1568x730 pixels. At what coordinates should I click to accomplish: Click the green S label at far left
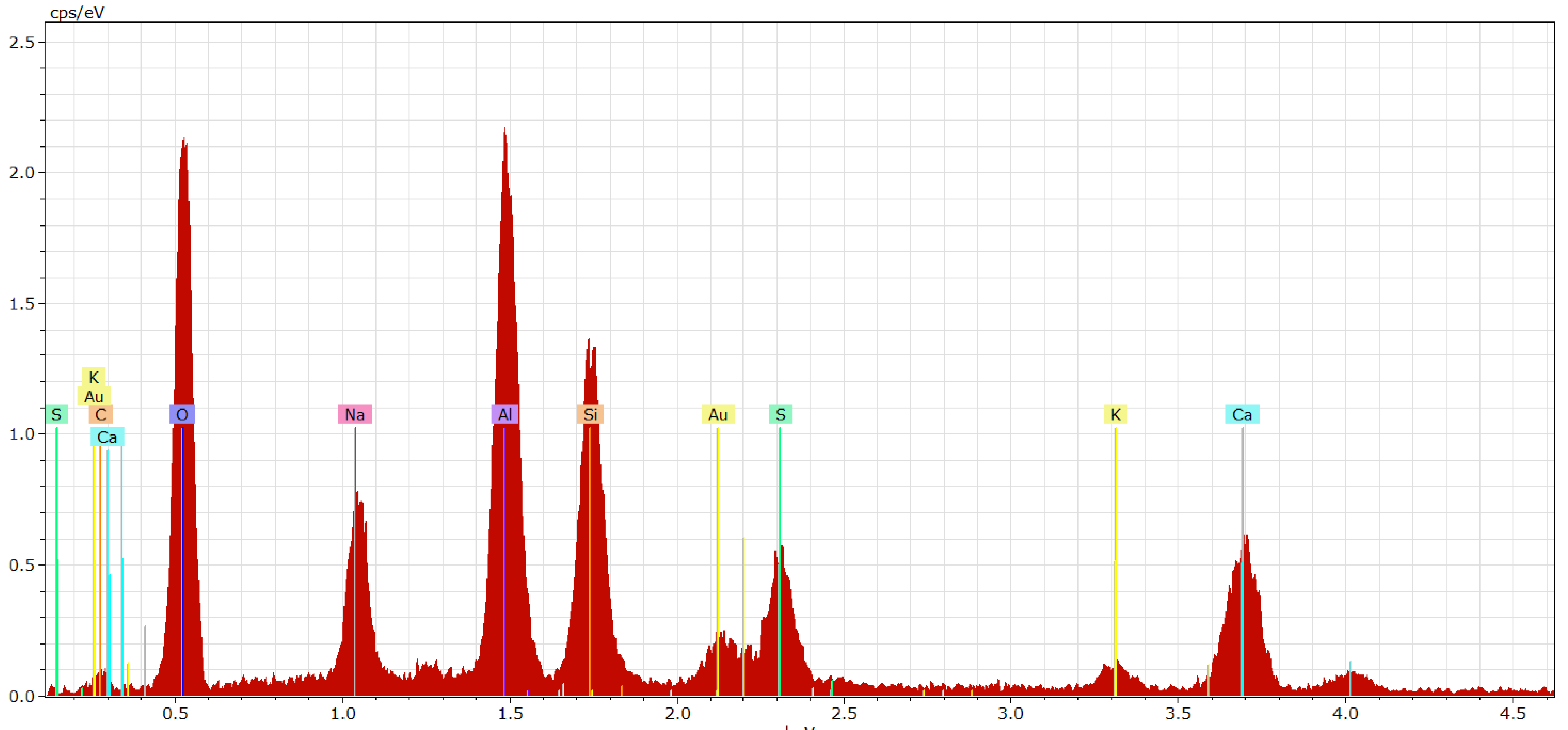(x=56, y=415)
